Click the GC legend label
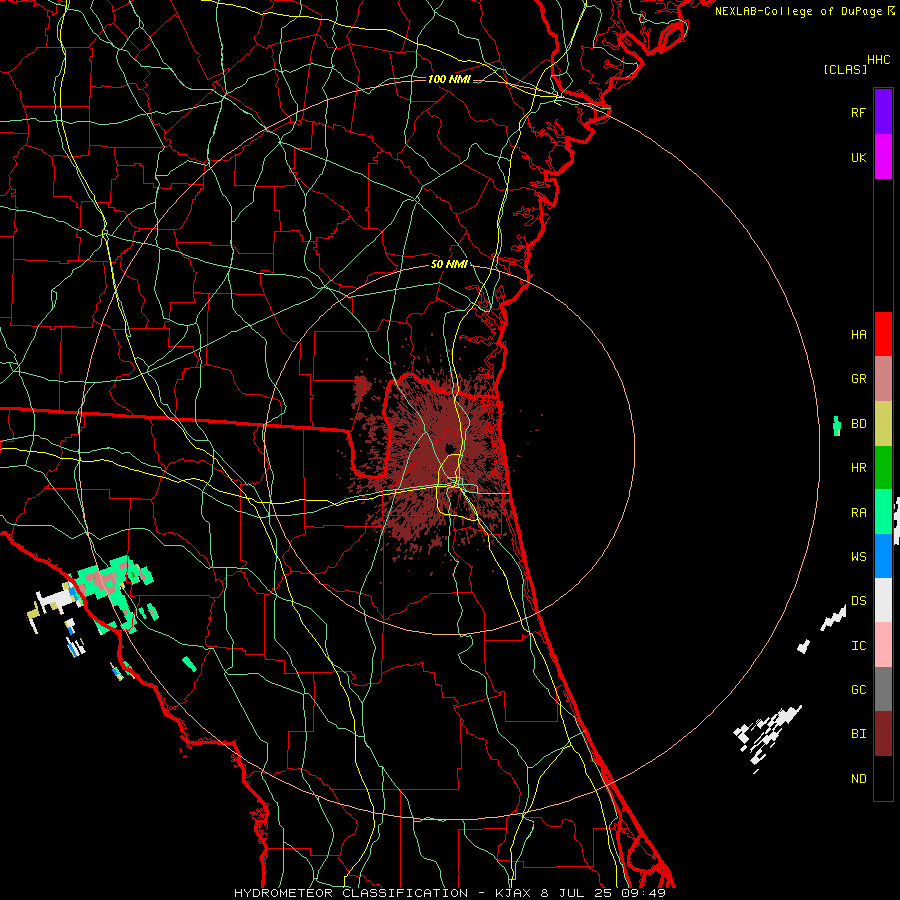Image resolution: width=900 pixels, height=900 pixels. tap(858, 689)
